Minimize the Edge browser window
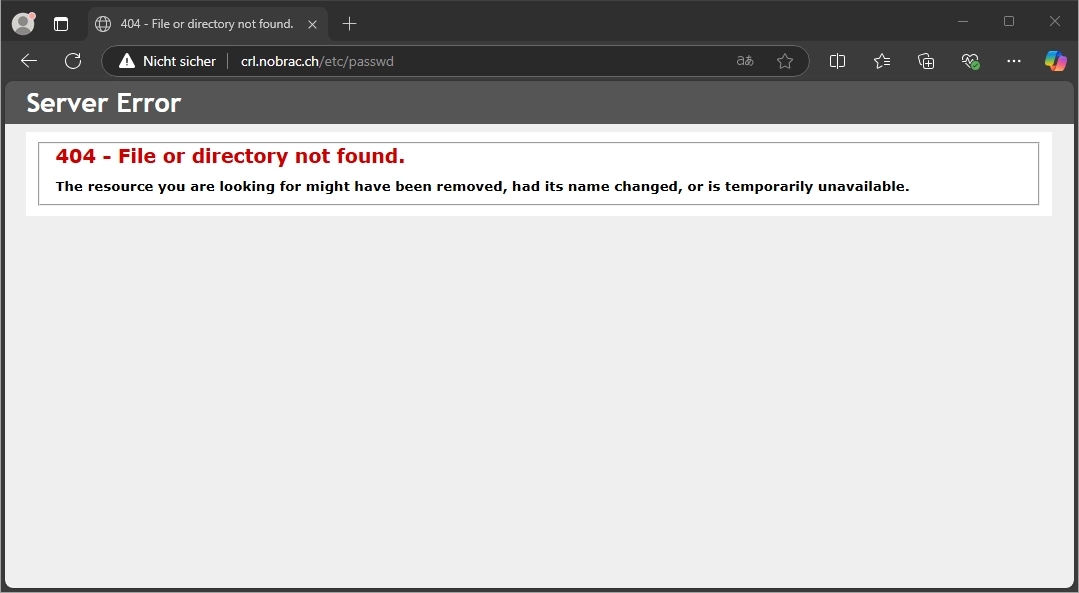1079x593 pixels. (x=963, y=21)
